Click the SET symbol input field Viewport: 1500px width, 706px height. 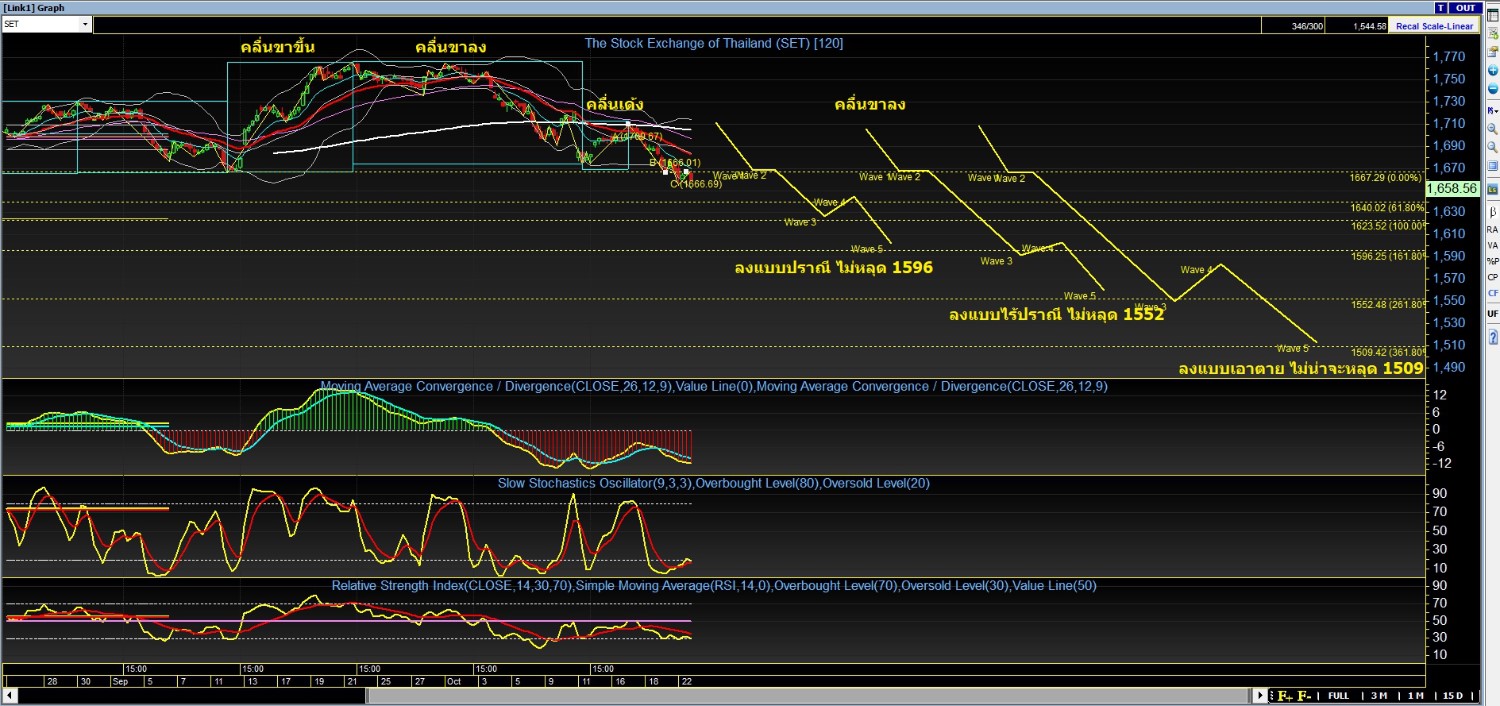click(40, 24)
